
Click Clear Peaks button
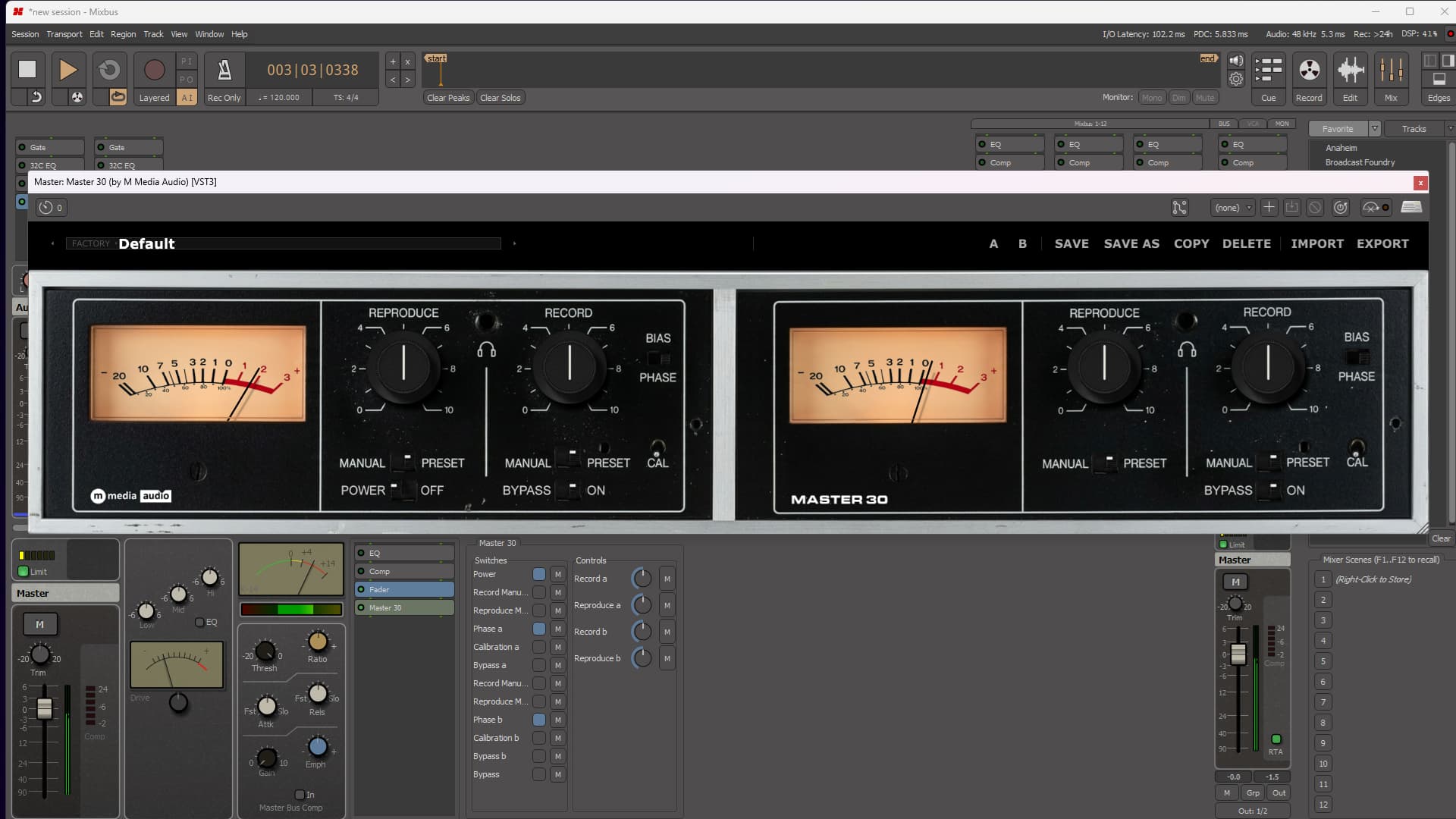pos(448,97)
